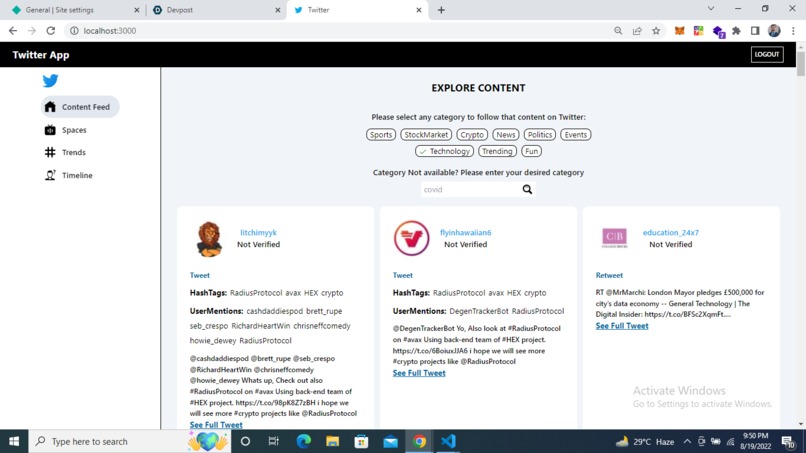806x453 pixels.
Task: Click the Timeline person icon
Action: [x=50, y=175]
